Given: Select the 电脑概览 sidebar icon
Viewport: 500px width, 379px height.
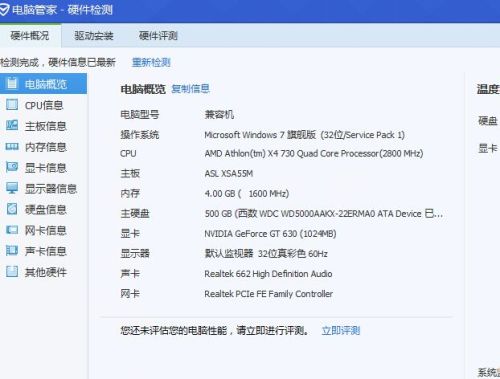Looking at the screenshot, I should click(12, 83).
